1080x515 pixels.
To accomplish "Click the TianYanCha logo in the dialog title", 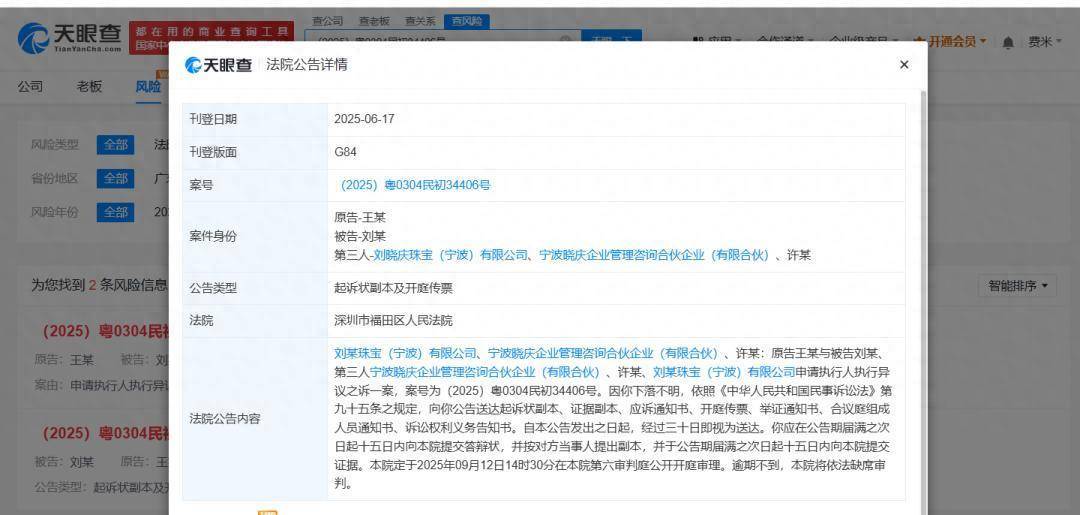I will point(219,65).
